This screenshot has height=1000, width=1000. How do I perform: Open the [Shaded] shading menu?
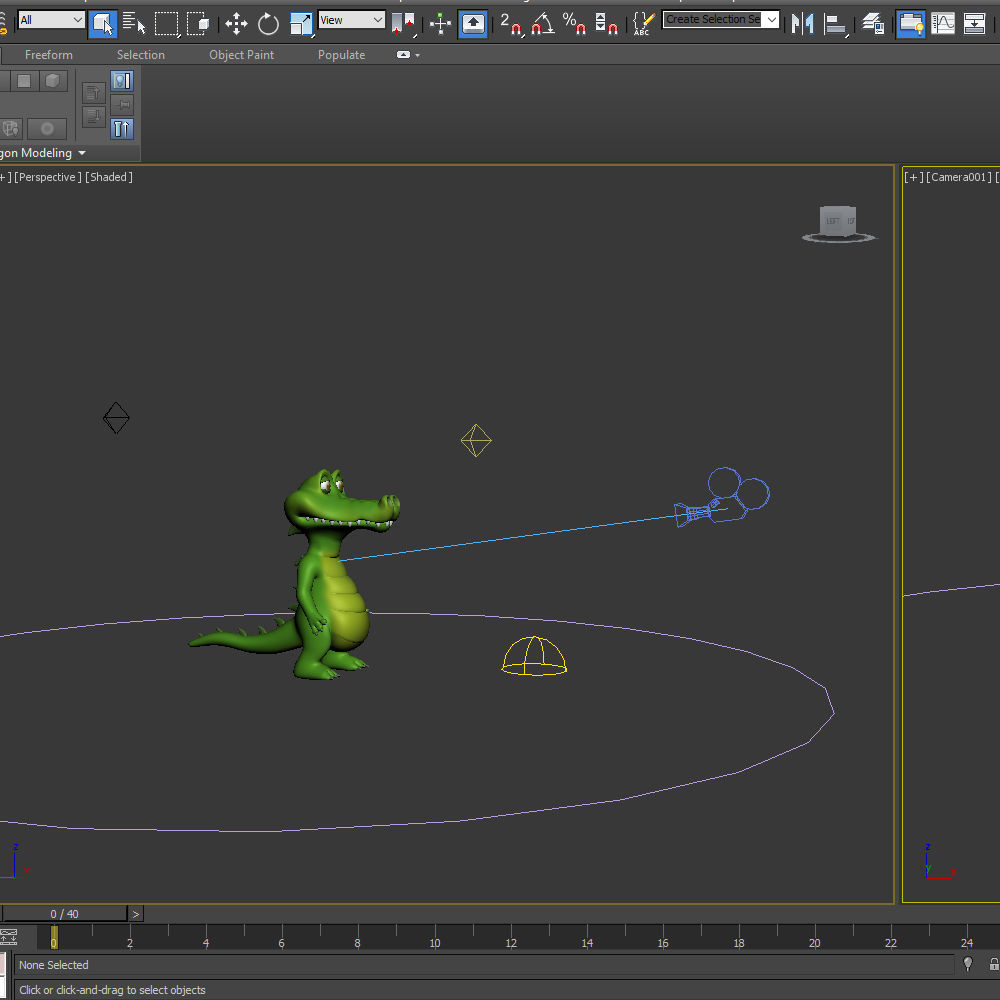tap(109, 177)
